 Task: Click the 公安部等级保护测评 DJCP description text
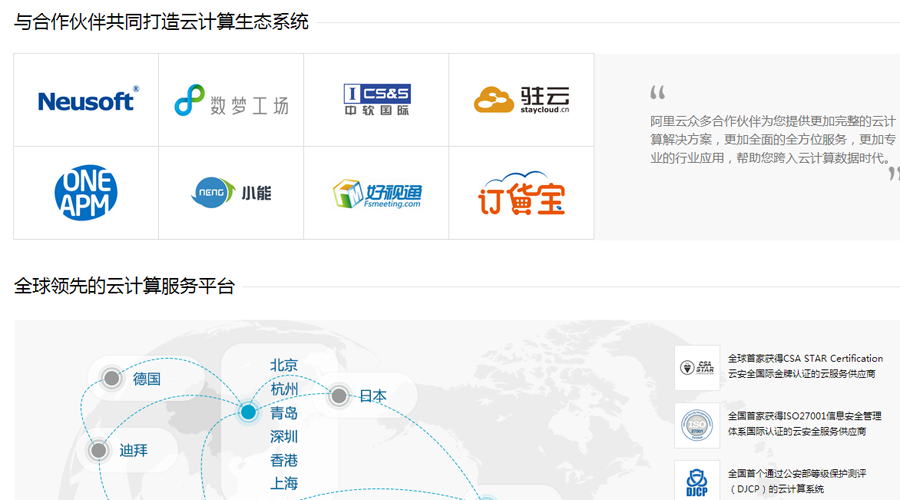coord(797,481)
